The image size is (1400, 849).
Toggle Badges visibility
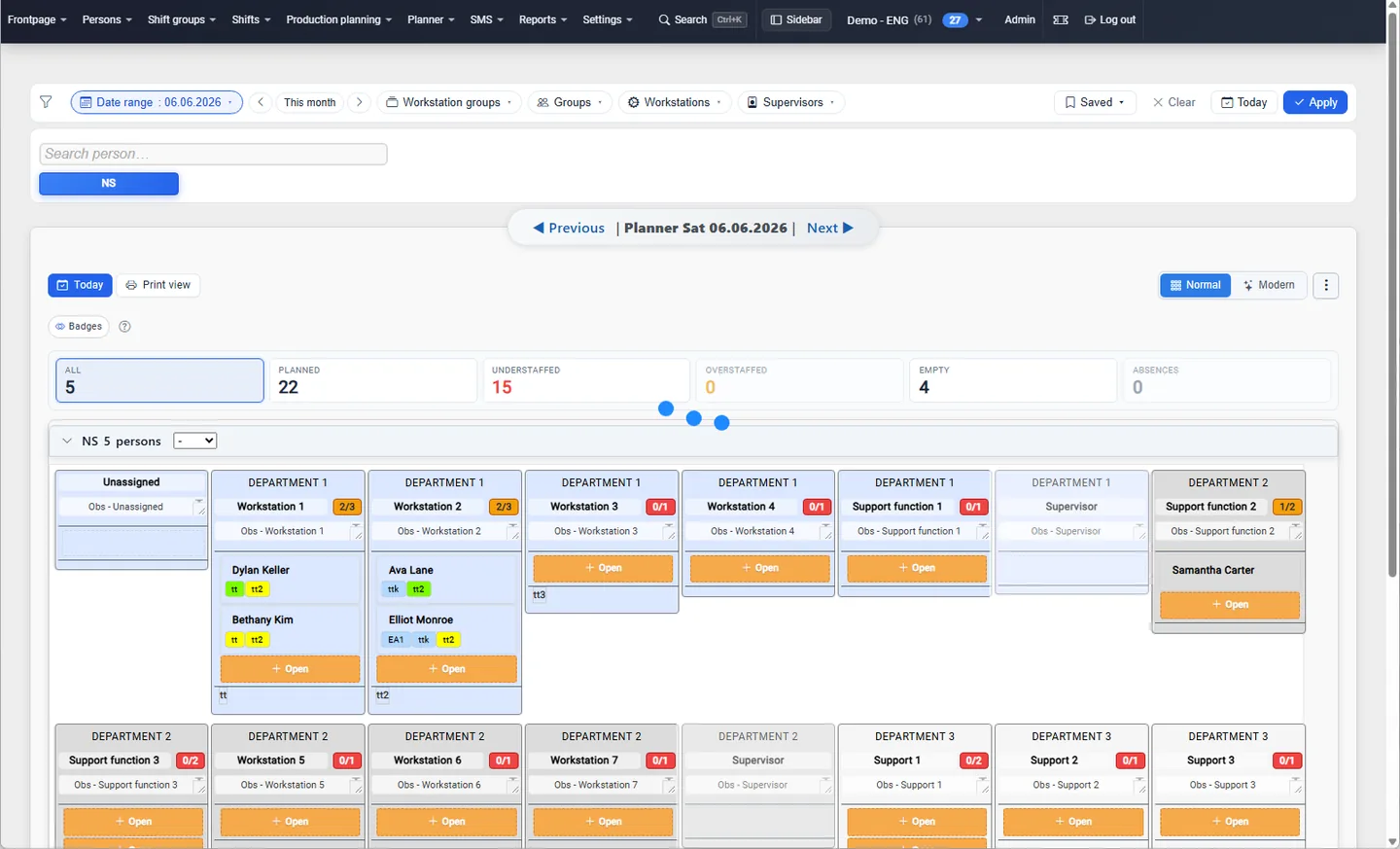79,327
